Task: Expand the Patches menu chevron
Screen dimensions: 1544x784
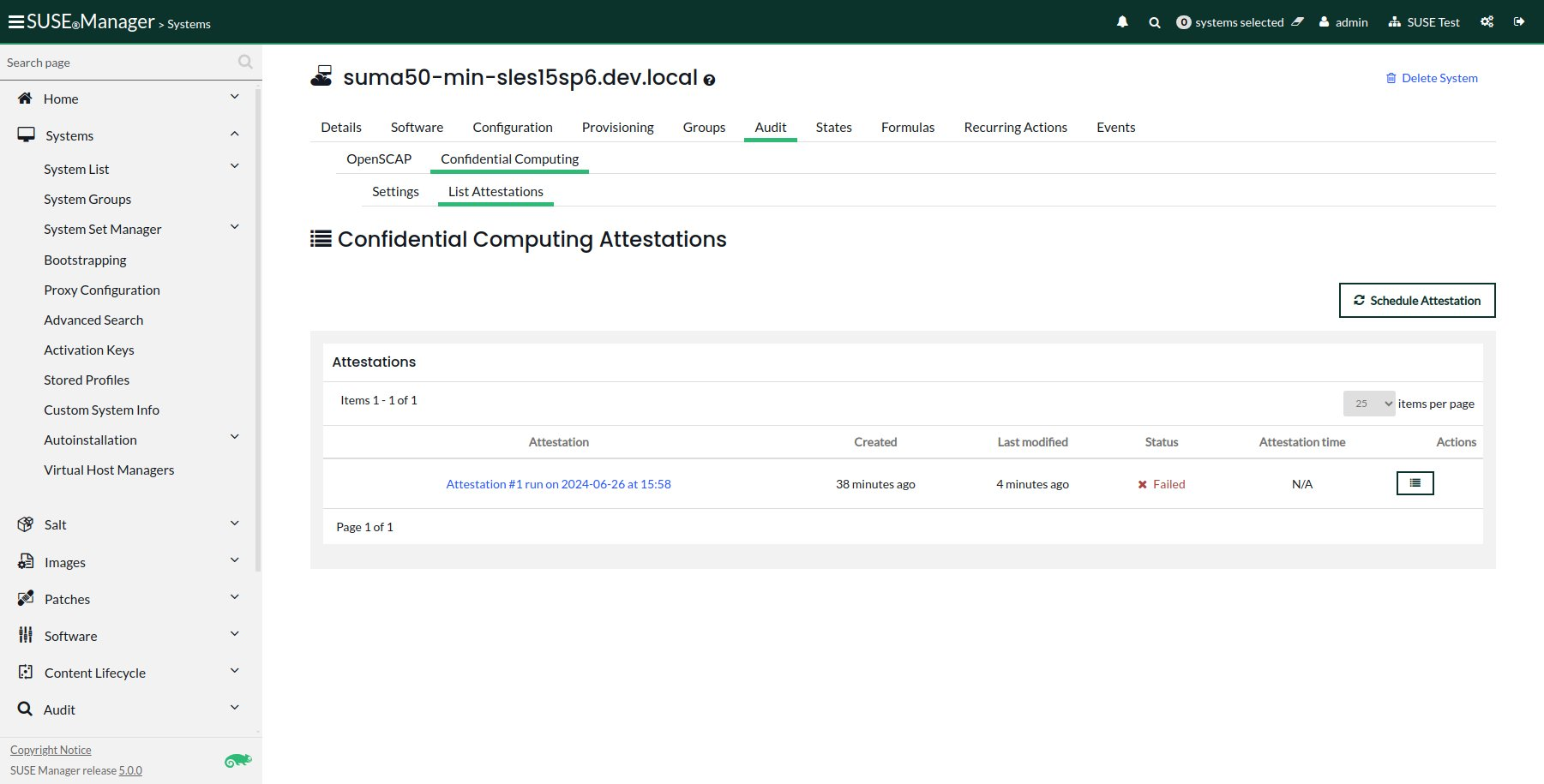Action: tap(235, 597)
